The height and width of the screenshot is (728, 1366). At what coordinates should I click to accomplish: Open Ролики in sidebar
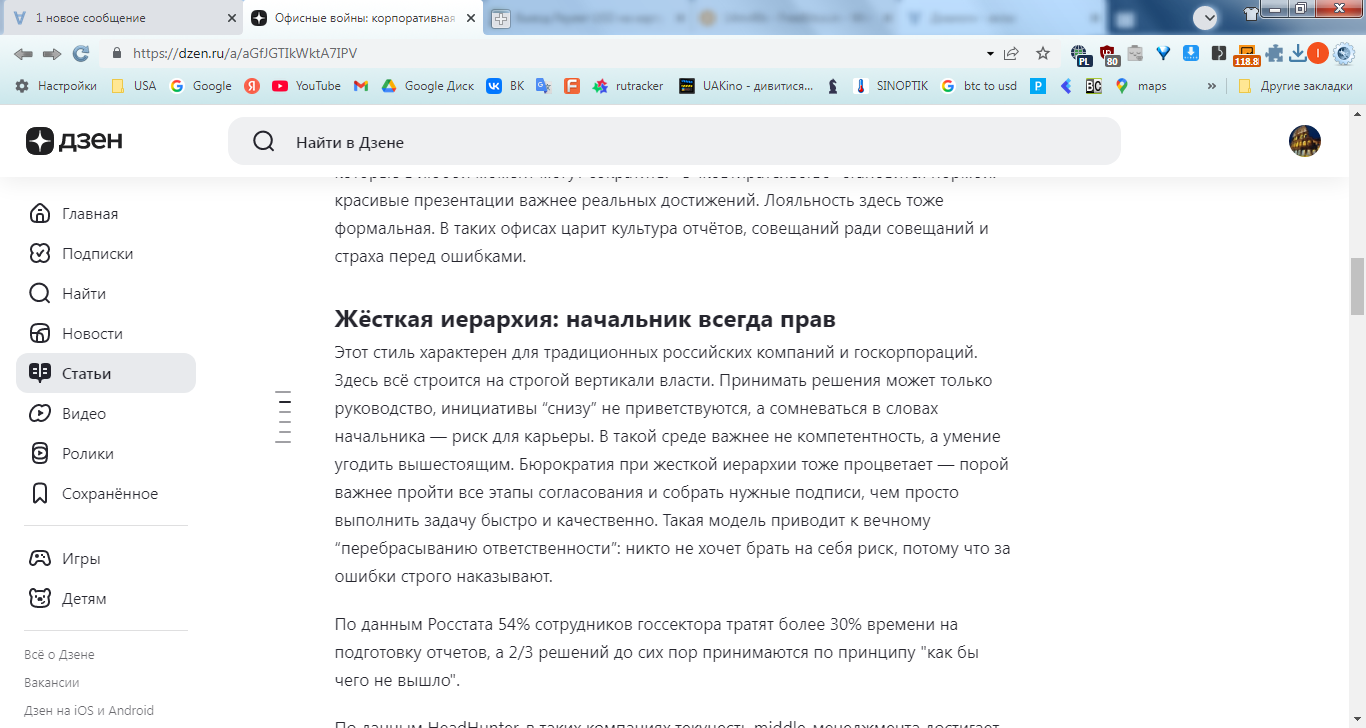click(106, 454)
